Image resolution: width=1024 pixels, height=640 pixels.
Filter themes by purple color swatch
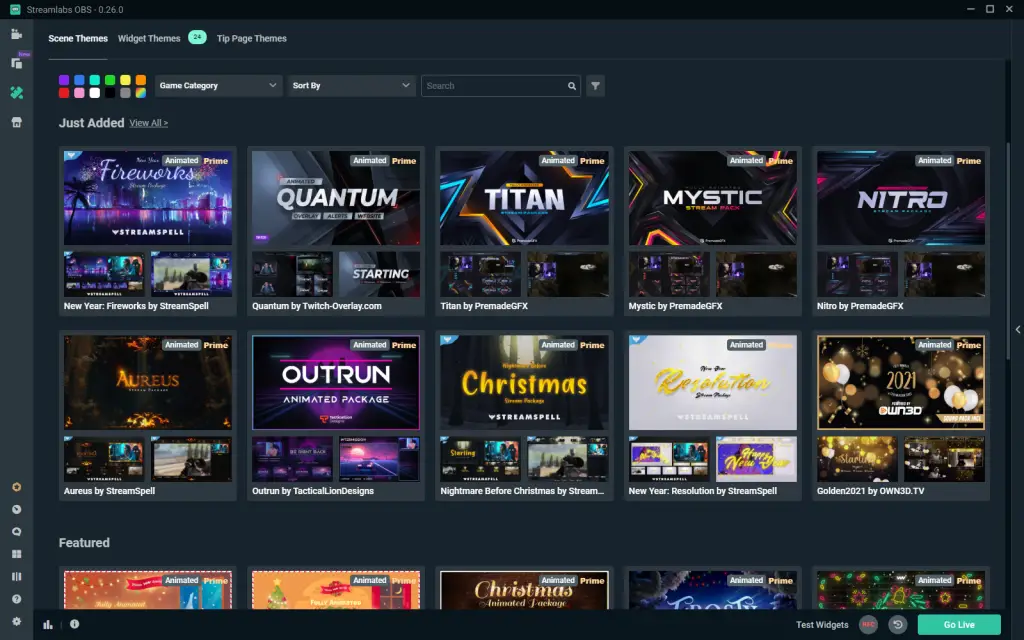[64, 80]
